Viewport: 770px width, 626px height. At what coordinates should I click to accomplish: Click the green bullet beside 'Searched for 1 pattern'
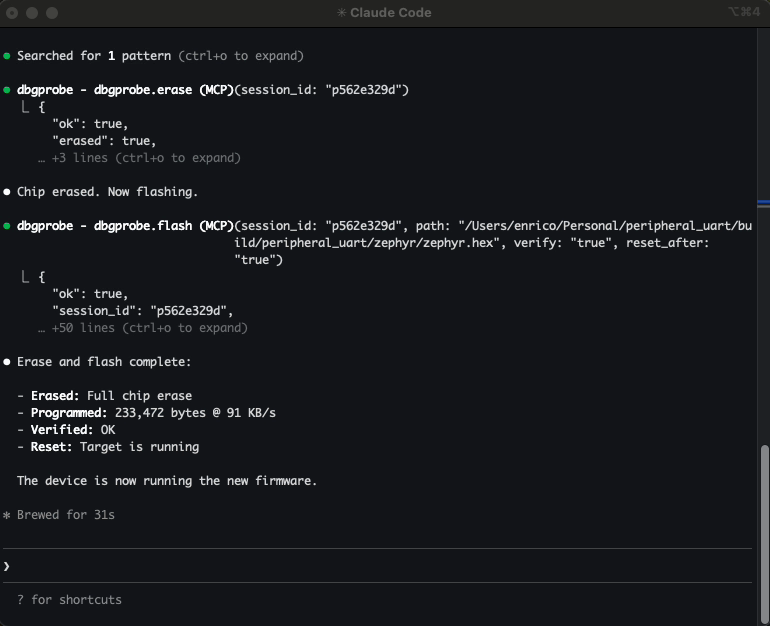7,56
